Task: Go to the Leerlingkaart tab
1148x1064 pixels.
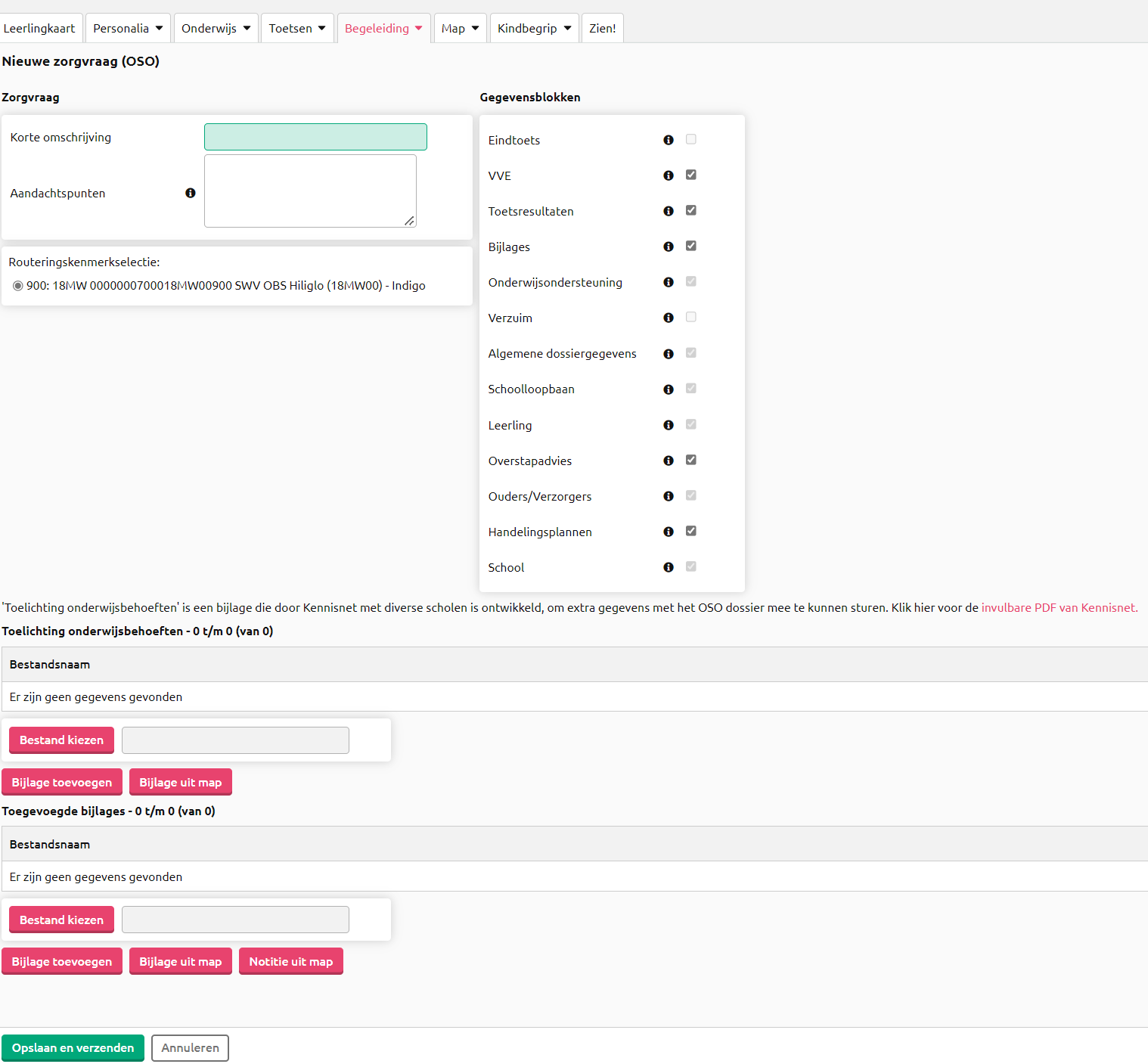Action: pos(39,29)
